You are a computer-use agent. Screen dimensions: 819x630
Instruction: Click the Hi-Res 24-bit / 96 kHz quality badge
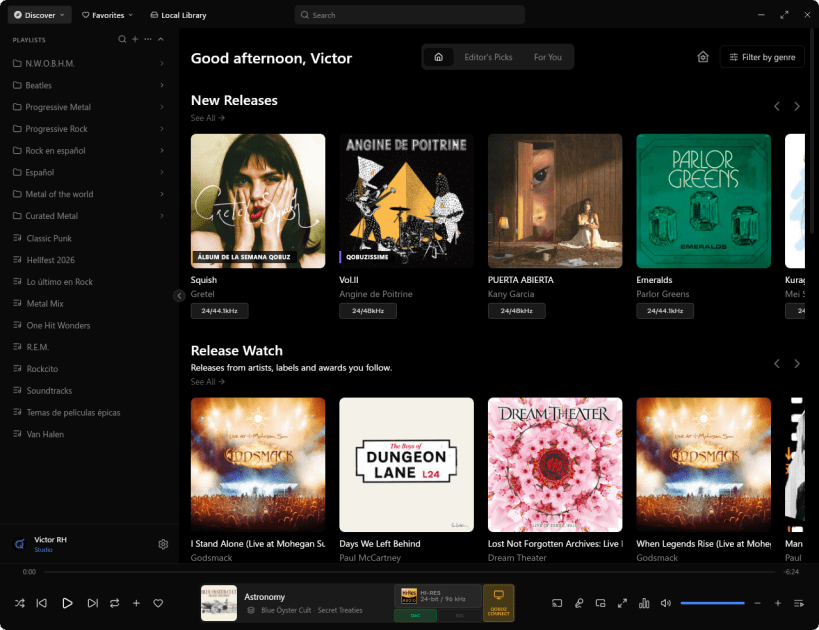(x=438, y=596)
